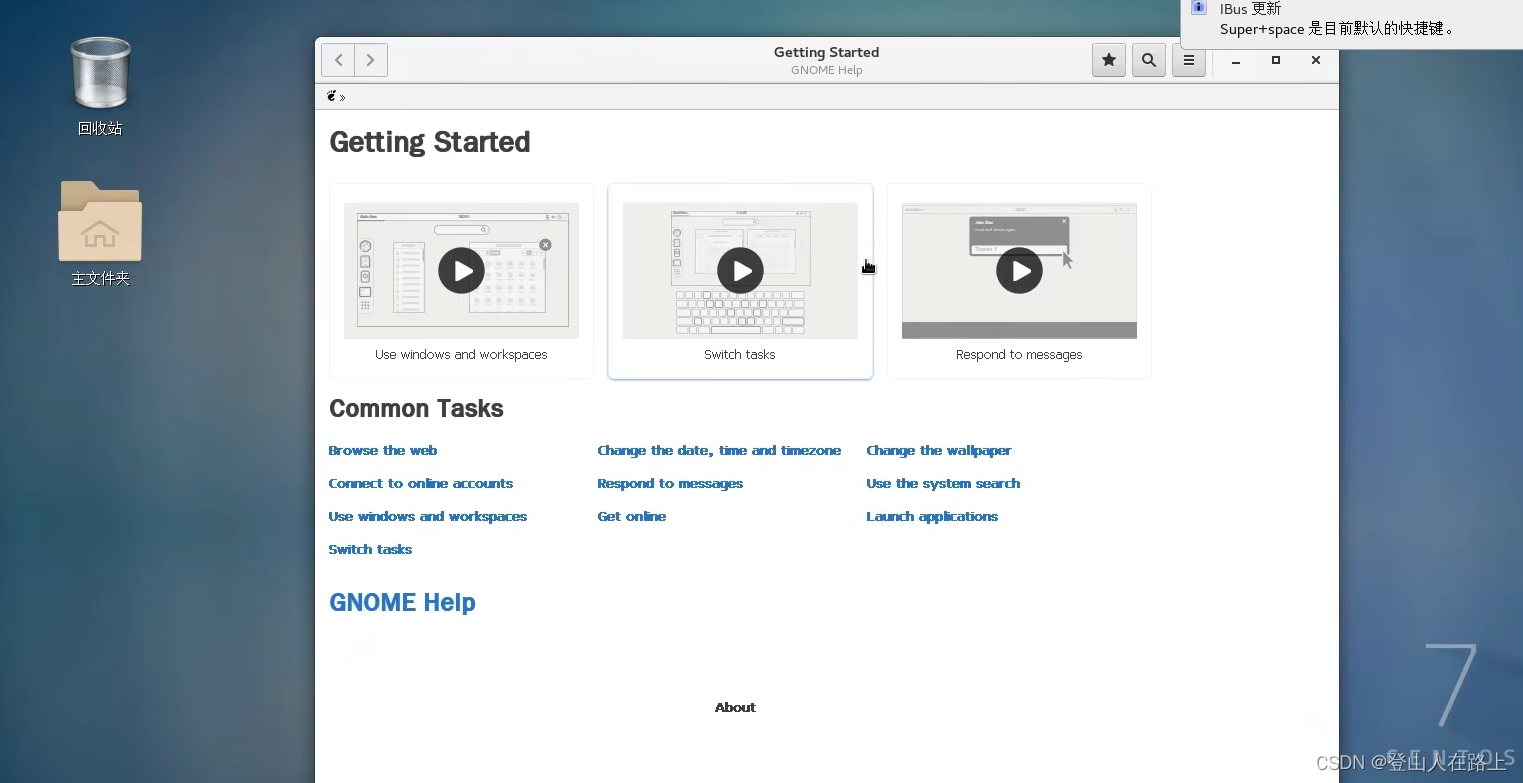Open Switch tasks link under Common Tasks

[370, 549]
